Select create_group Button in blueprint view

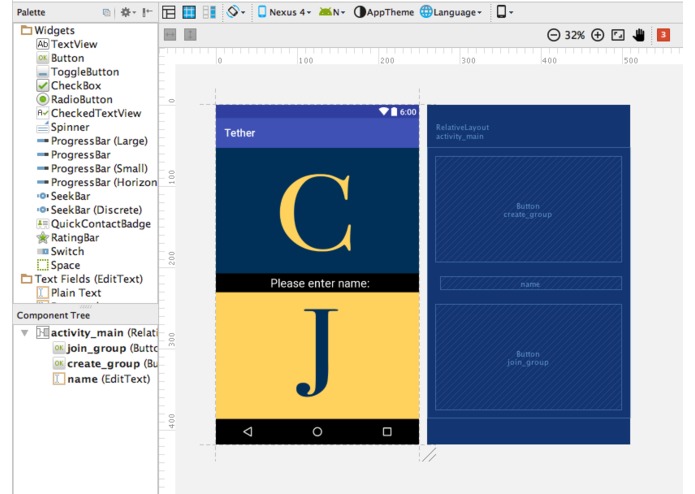[x=528, y=210]
